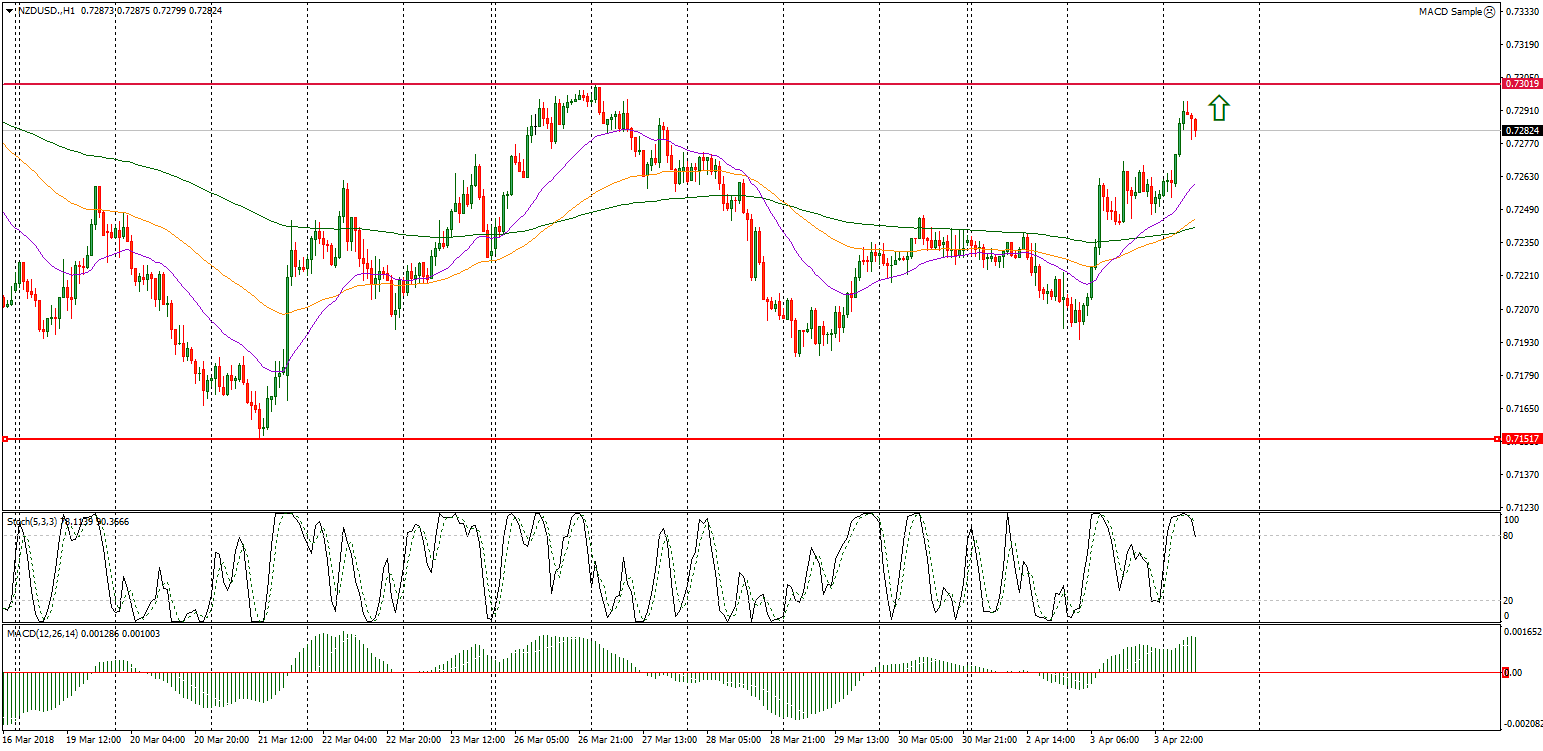Click the Stochastic 80 level scale label
This screenshot has height=751, width=1543.
[1510, 536]
